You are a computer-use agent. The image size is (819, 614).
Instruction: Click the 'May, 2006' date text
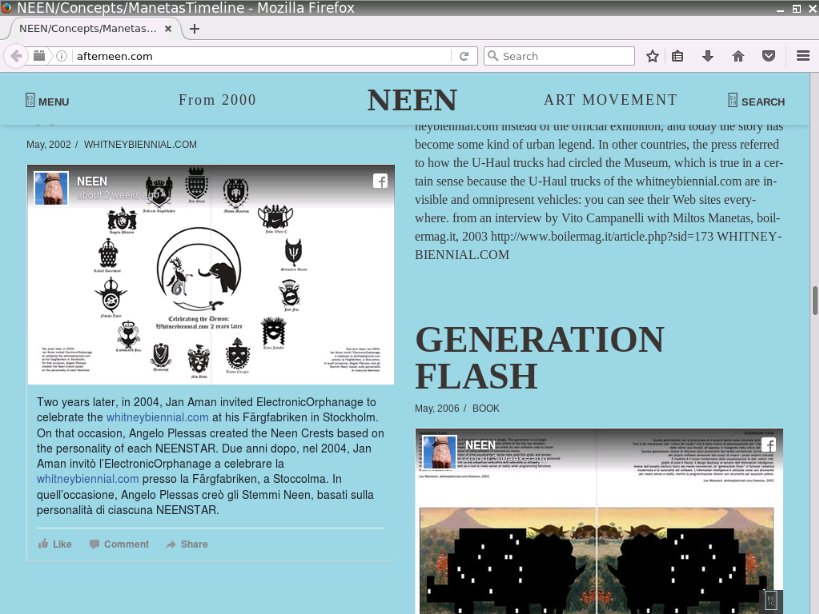click(x=437, y=408)
